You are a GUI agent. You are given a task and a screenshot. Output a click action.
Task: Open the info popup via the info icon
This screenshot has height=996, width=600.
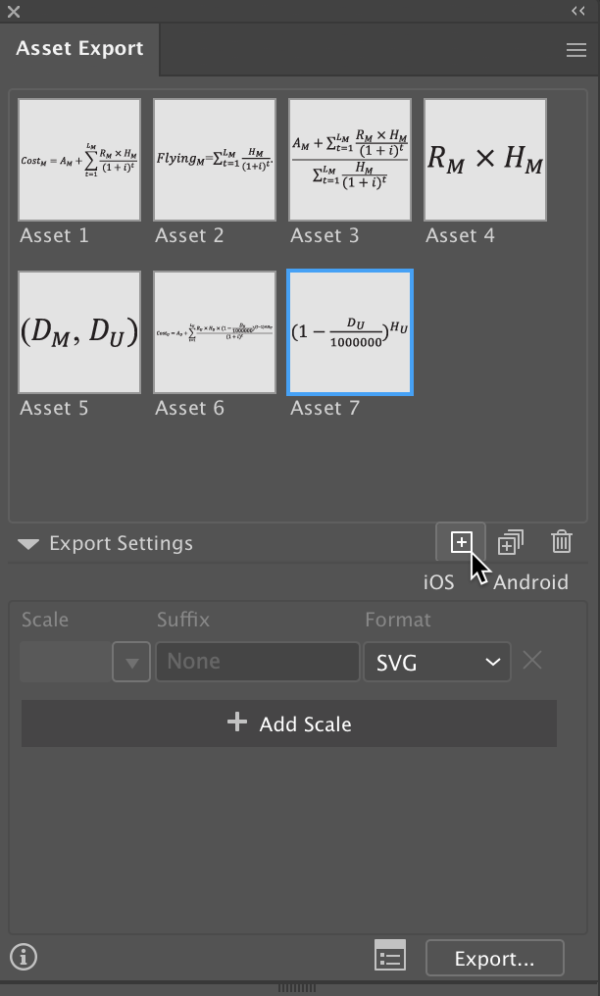point(22,957)
